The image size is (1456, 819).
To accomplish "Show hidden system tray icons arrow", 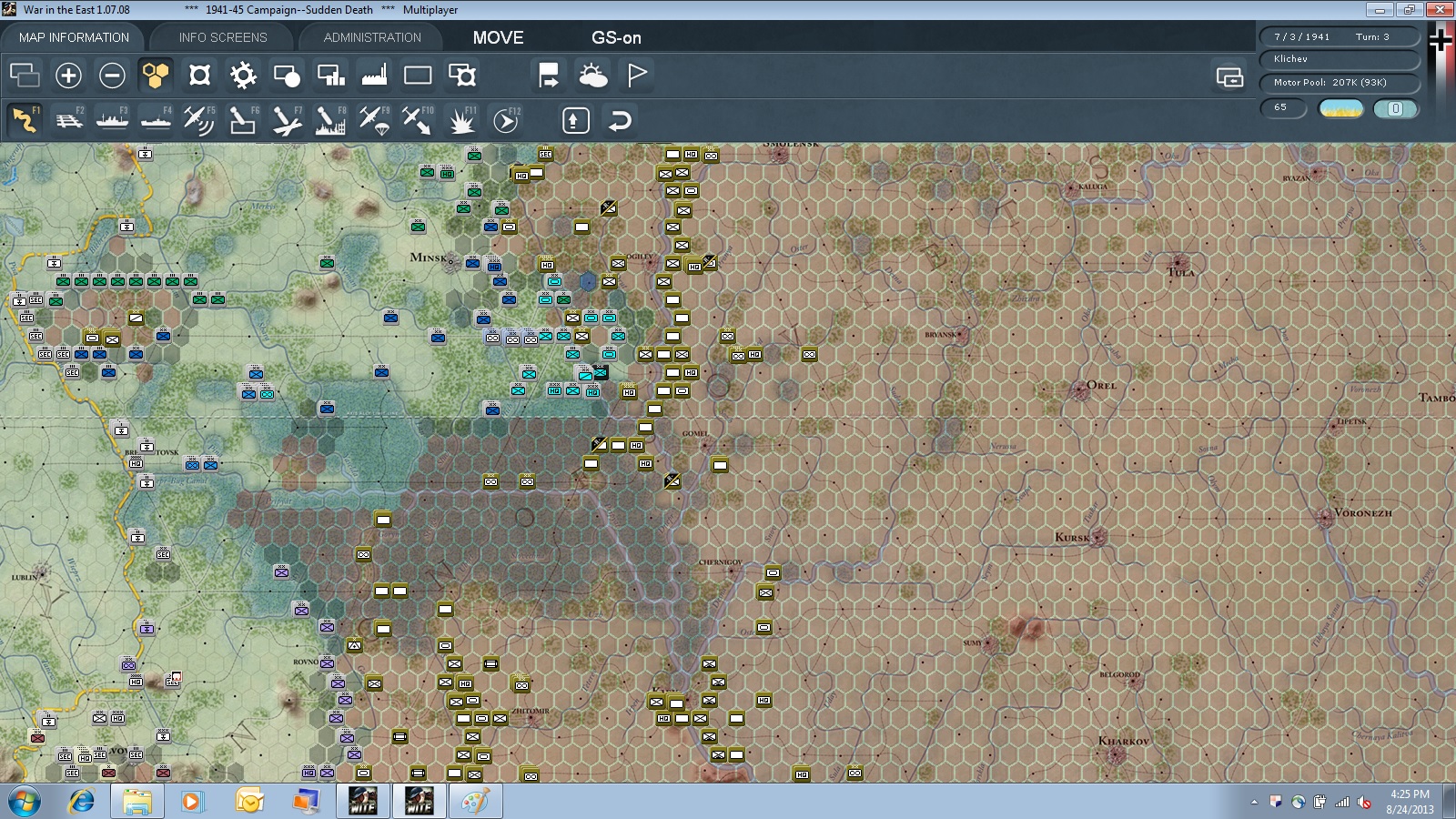I will pos(1254,802).
